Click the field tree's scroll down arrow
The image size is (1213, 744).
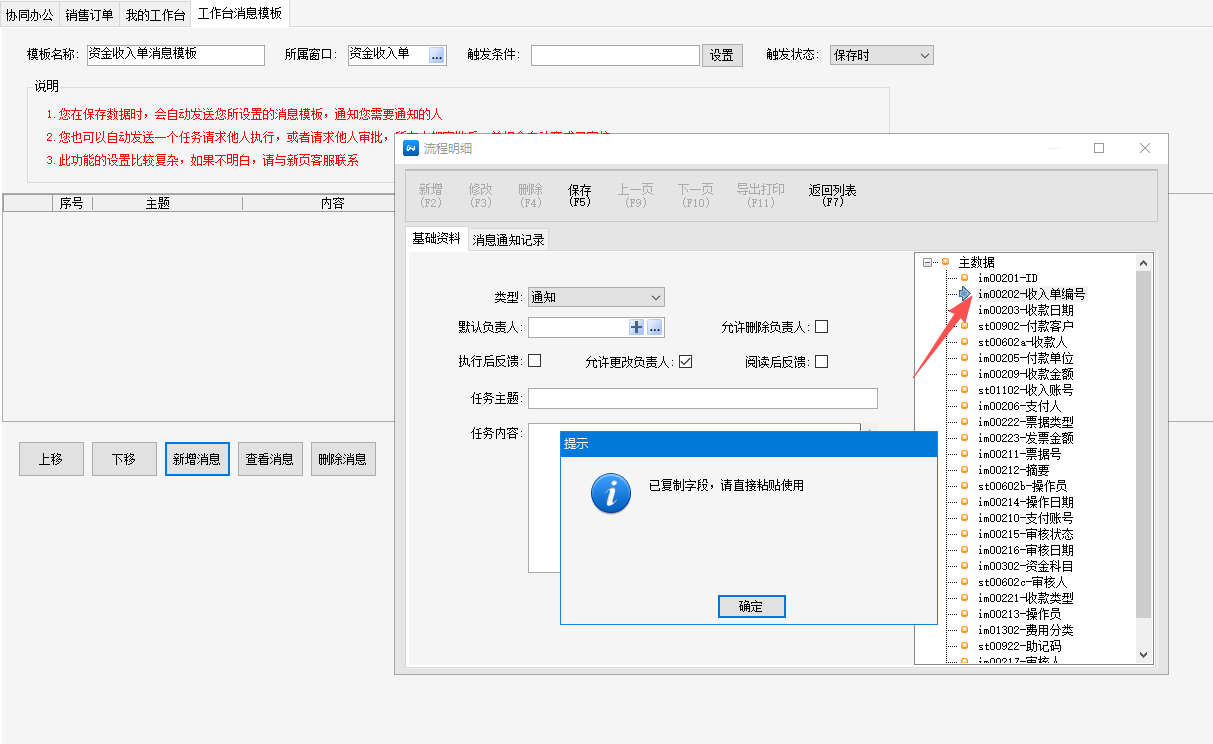[1145, 654]
